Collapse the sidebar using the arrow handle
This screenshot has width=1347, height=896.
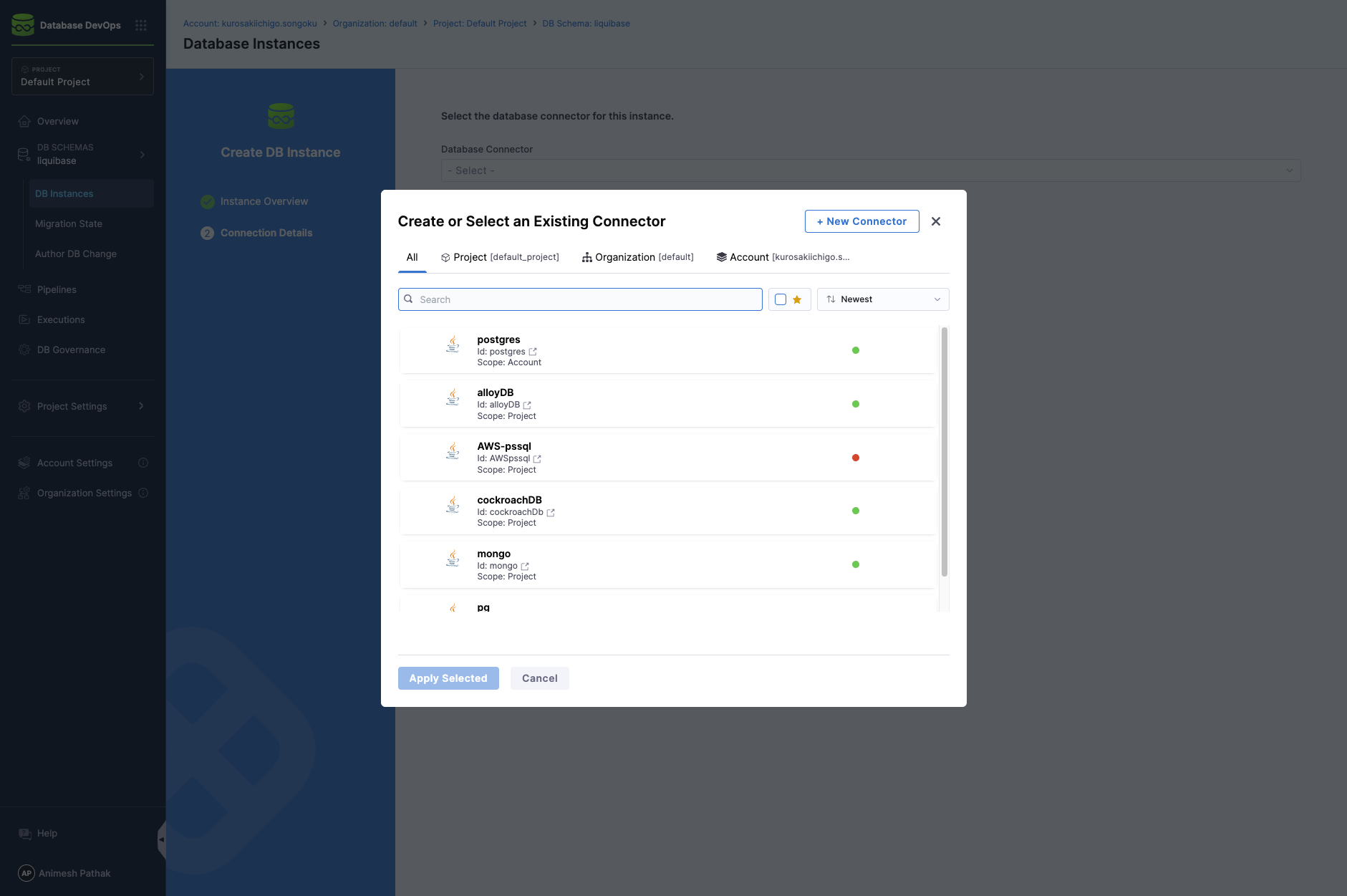[x=162, y=839]
